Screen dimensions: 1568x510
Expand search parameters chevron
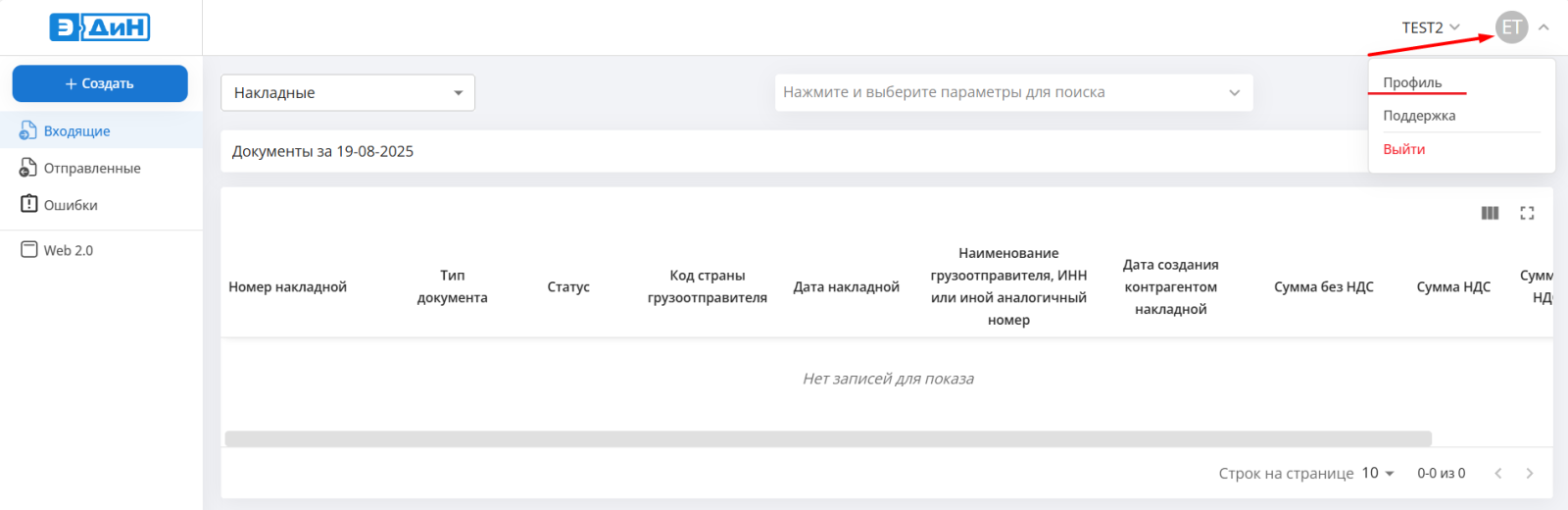tap(1234, 92)
